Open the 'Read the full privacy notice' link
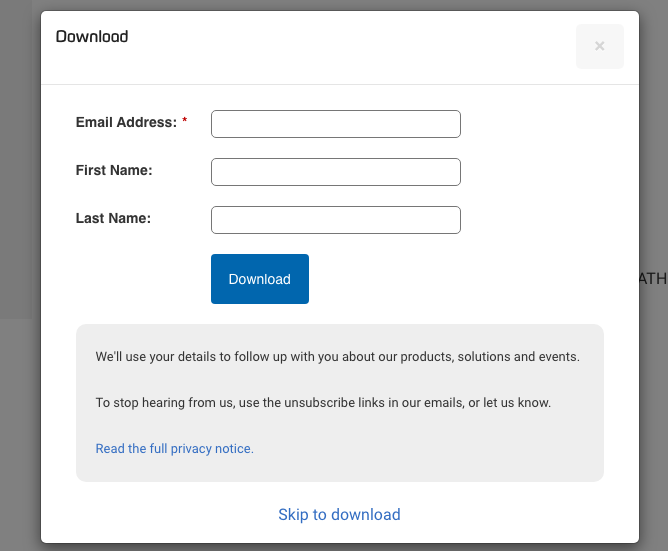This screenshot has width=668, height=551. 174,449
